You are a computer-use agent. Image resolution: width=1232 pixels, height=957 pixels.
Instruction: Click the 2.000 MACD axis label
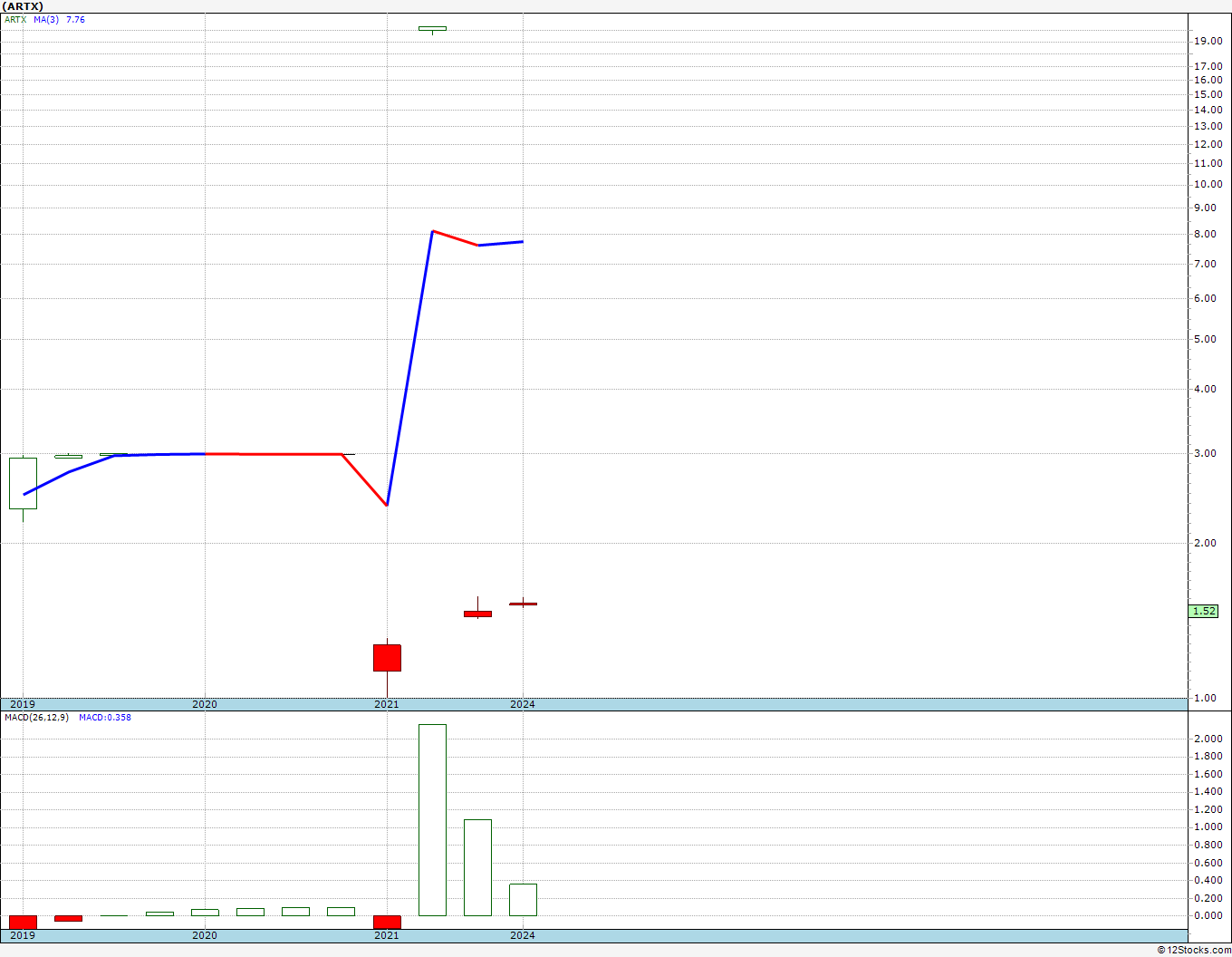pyautogui.click(x=1208, y=739)
